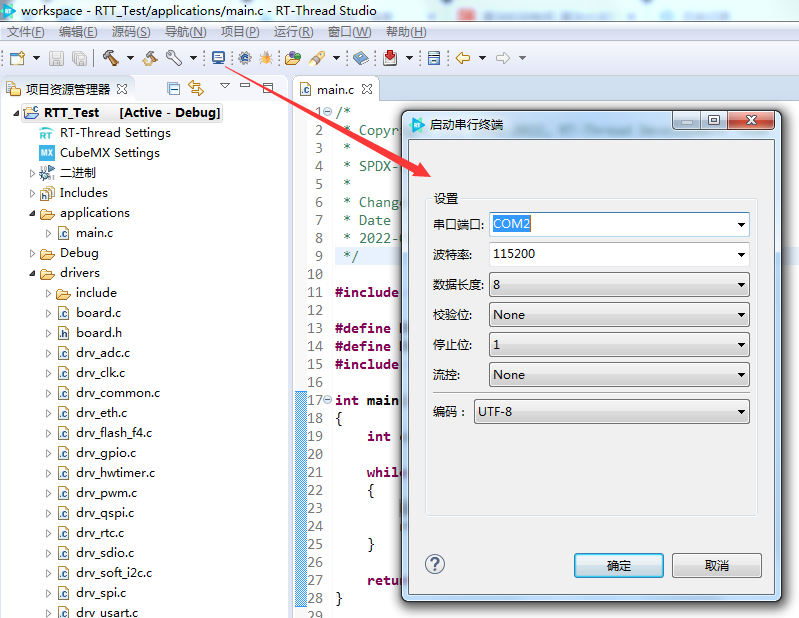799x618 pixels.
Task: Click the collapse all icon in explorer
Action: tap(173, 89)
